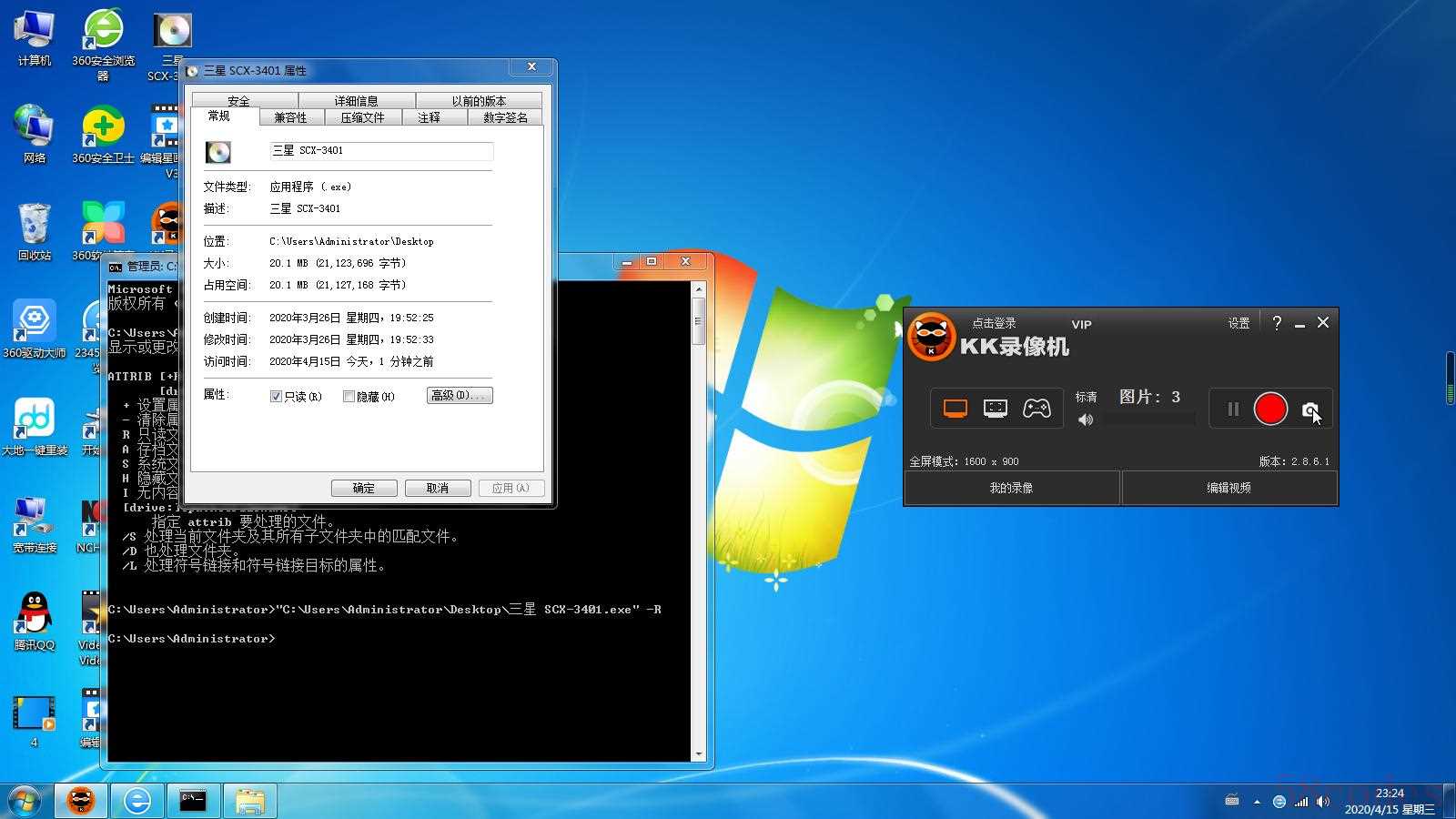Image resolution: width=1456 pixels, height=819 pixels.
Task: Click the system tray volume icon
Action: point(1323,802)
